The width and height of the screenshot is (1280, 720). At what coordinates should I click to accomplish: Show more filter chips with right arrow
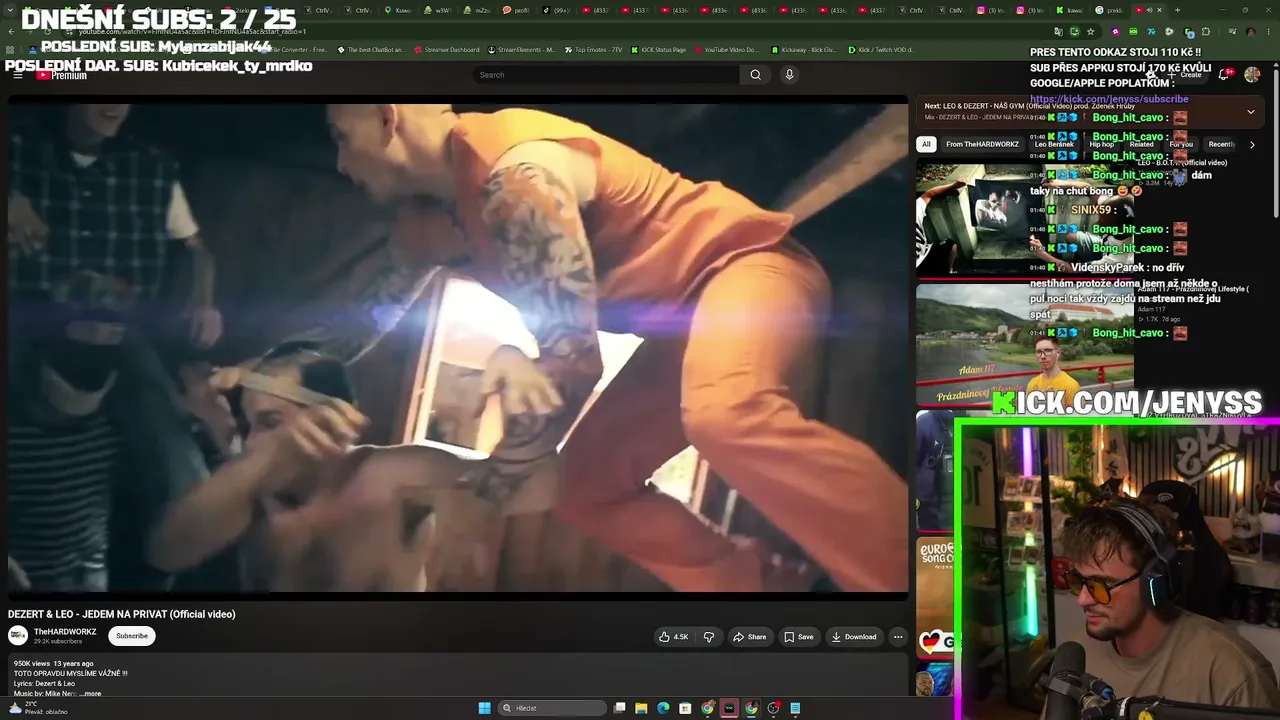click(x=1252, y=145)
